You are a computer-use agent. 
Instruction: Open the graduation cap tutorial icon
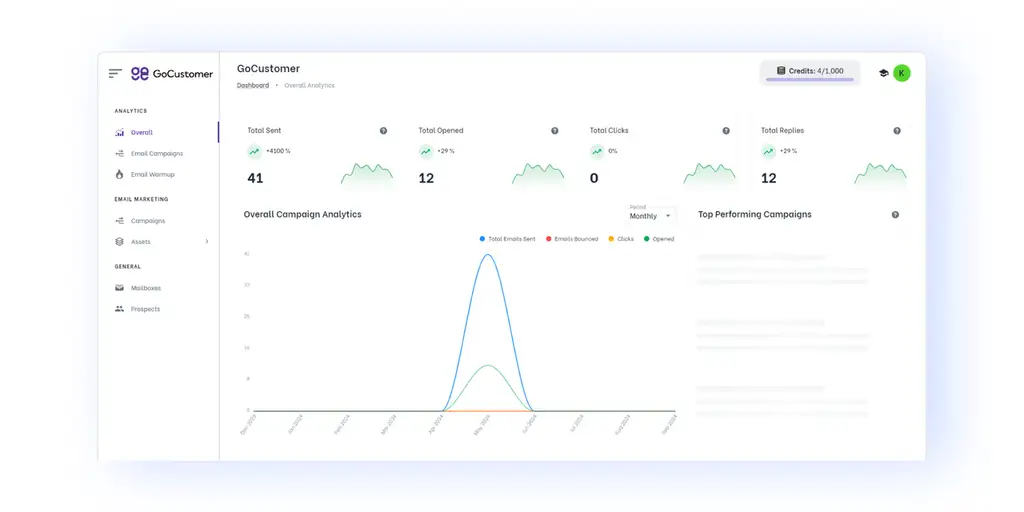pyautogui.click(x=884, y=73)
